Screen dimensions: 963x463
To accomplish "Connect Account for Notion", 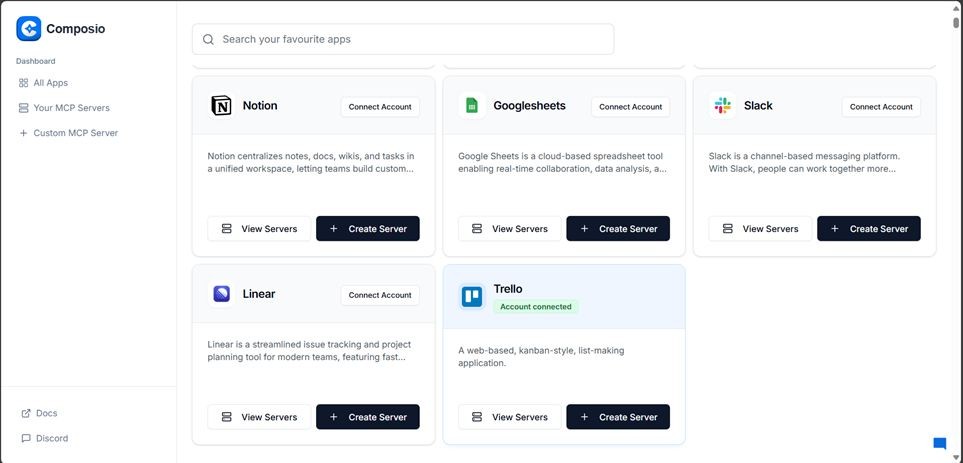I will [x=380, y=107].
